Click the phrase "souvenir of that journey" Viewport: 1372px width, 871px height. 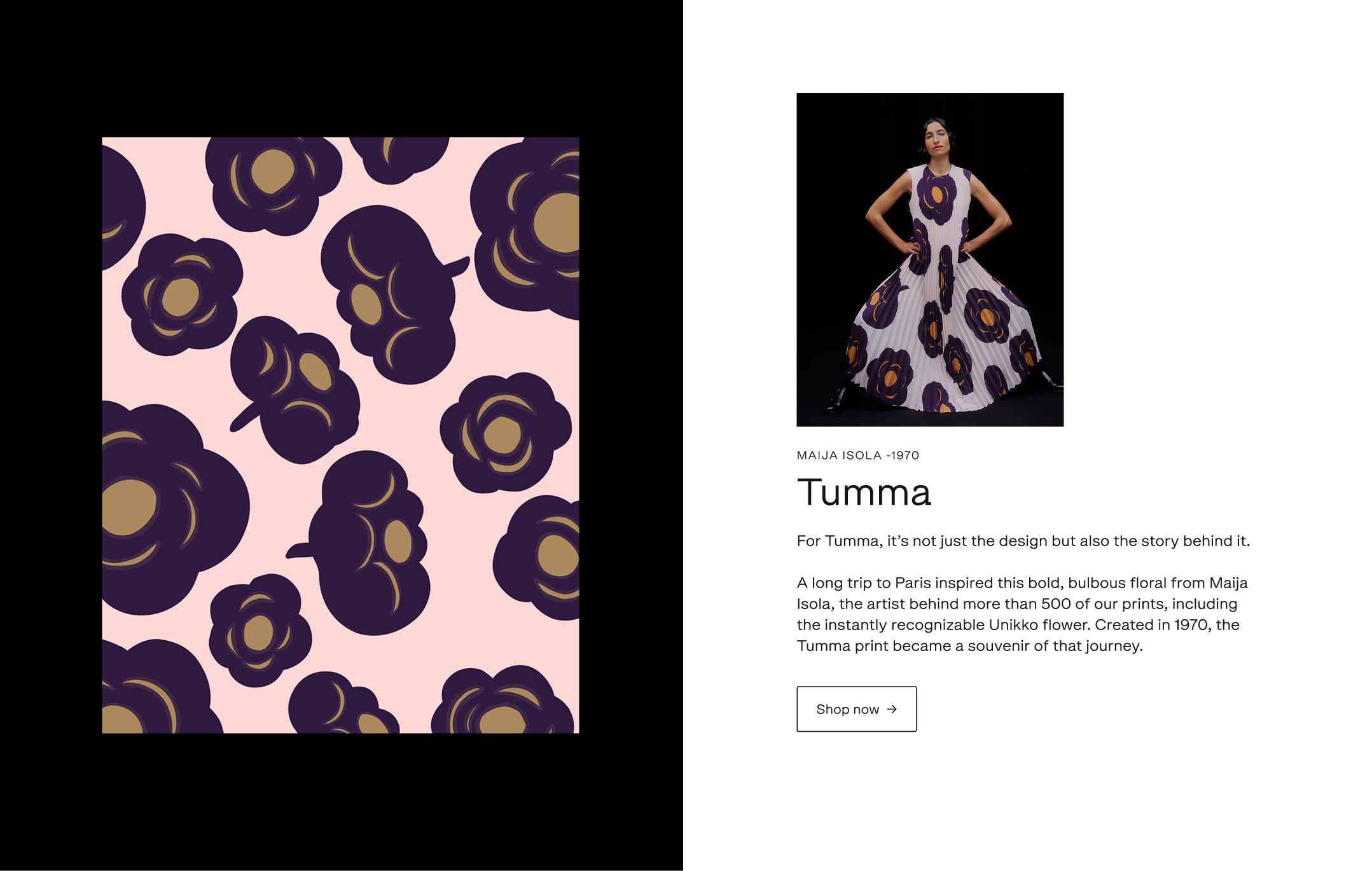[x=1055, y=646]
